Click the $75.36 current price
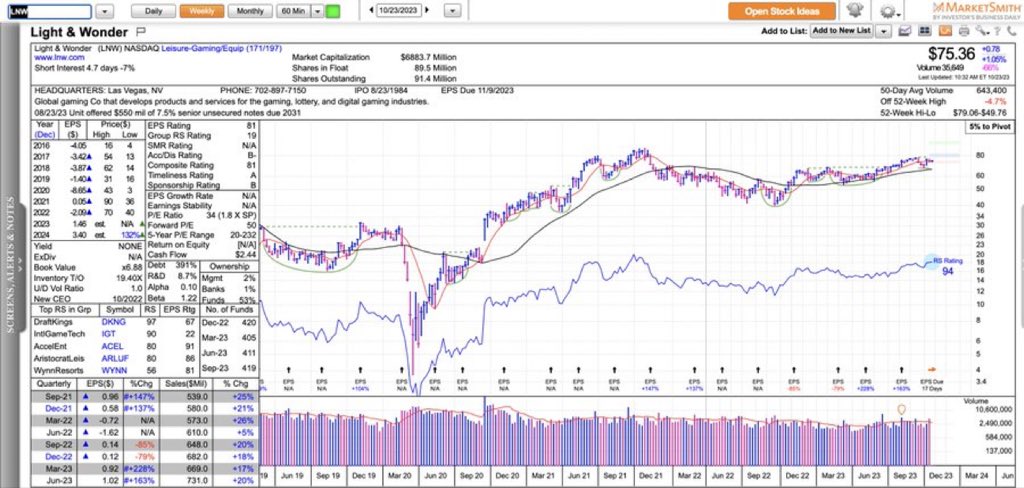1024x488 pixels. click(951, 54)
